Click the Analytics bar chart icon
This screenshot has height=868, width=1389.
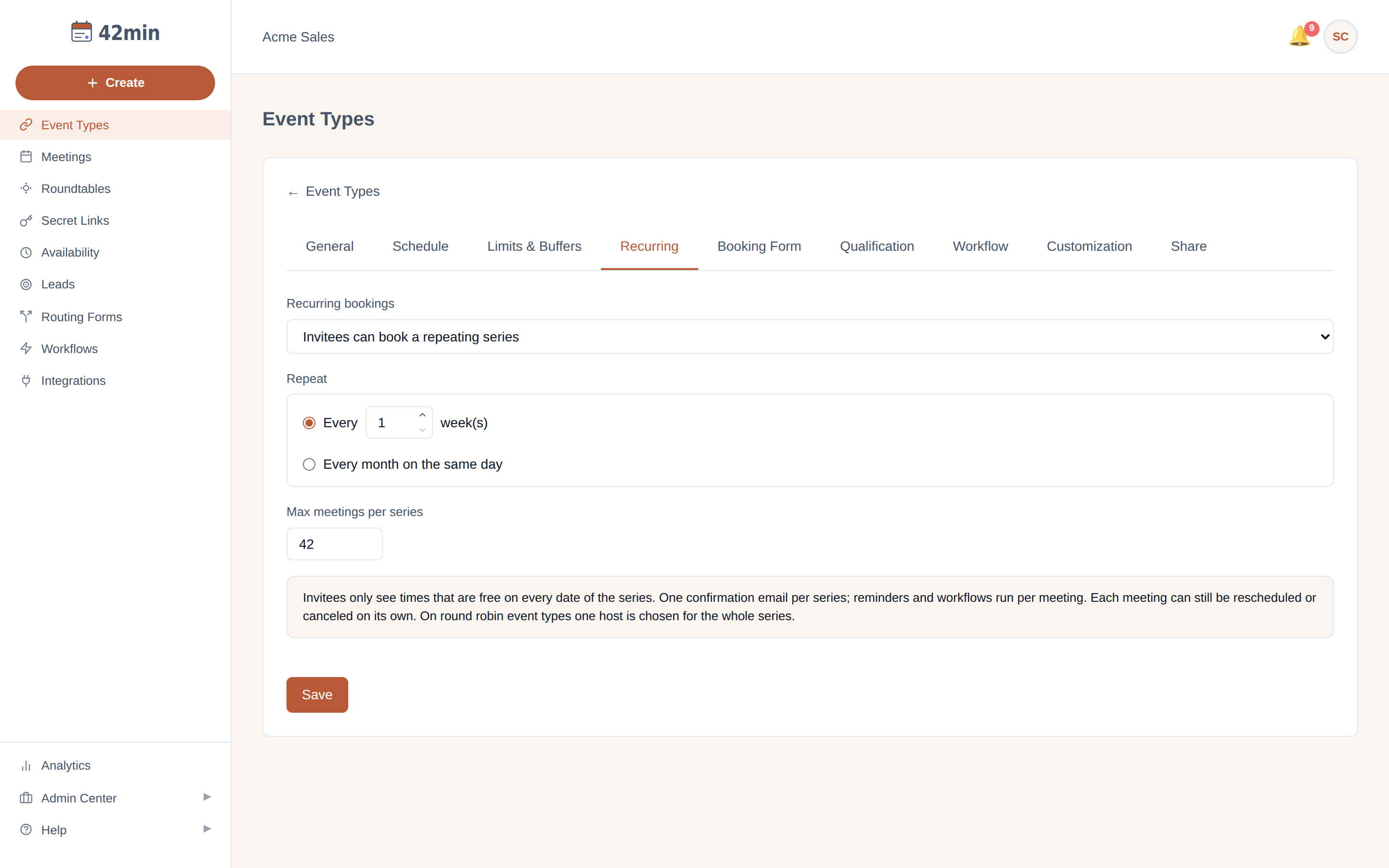point(26,765)
